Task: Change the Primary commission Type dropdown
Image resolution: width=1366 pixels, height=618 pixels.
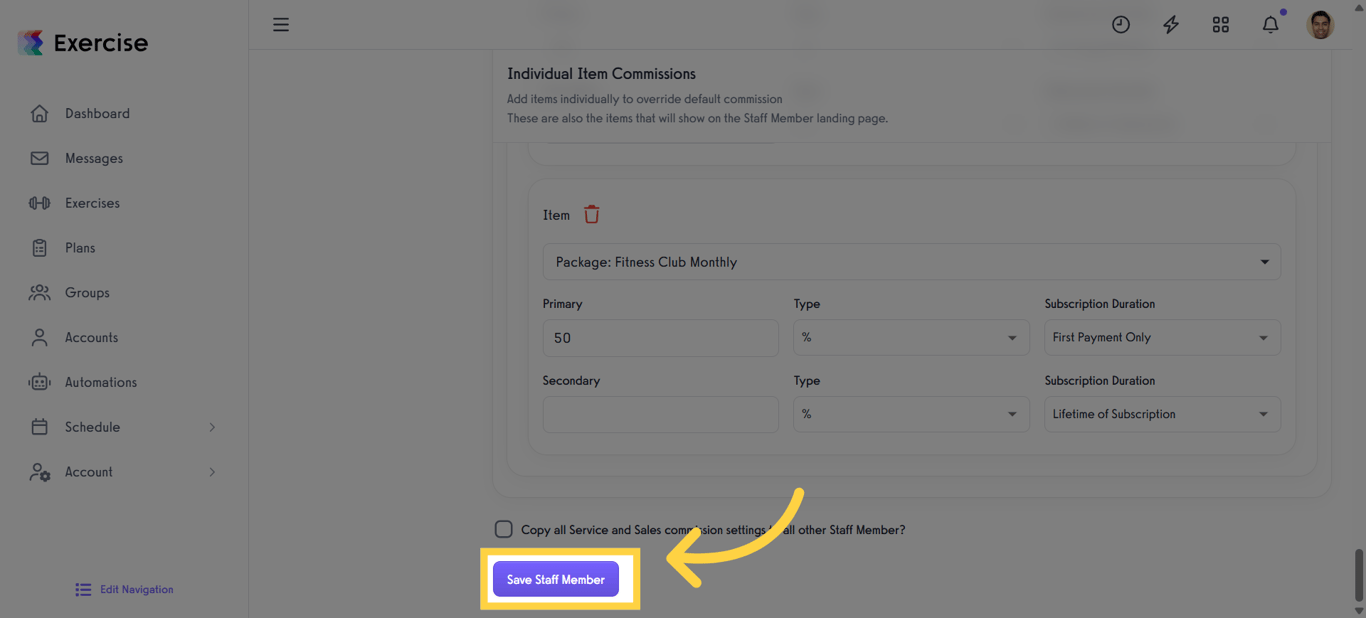Action: click(911, 337)
